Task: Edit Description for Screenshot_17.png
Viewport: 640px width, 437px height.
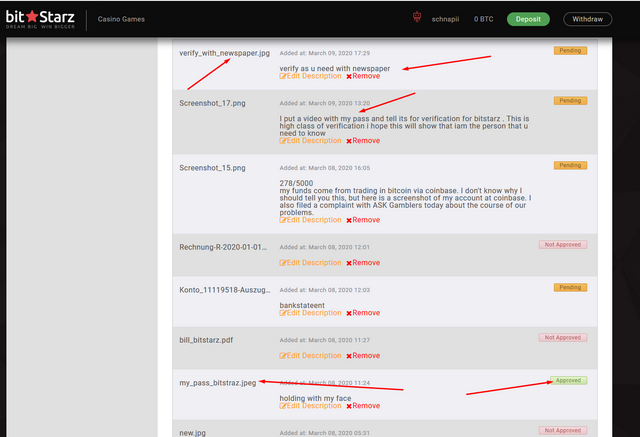Action: pos(310,141)
